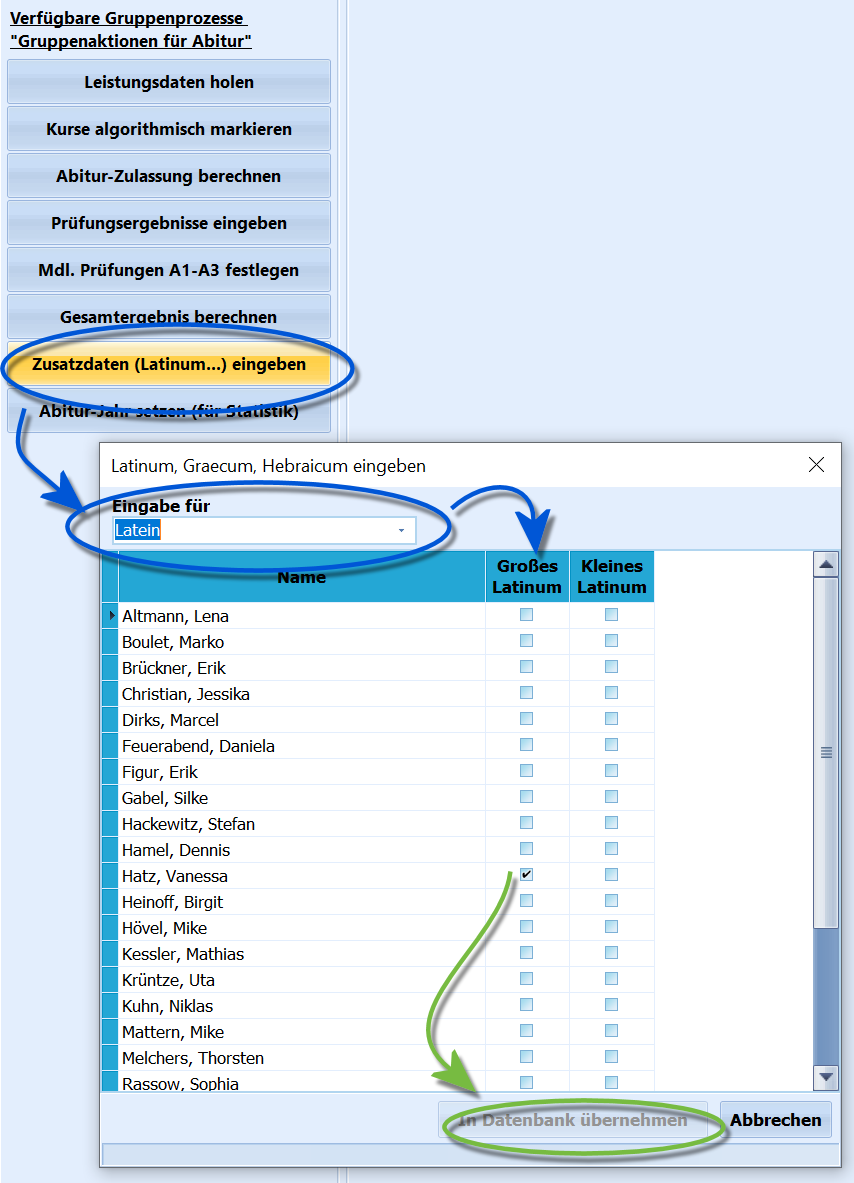854x1183 pixels.
Task: Close the Latinum dialog with X
Action: click(x=816, y=465)
